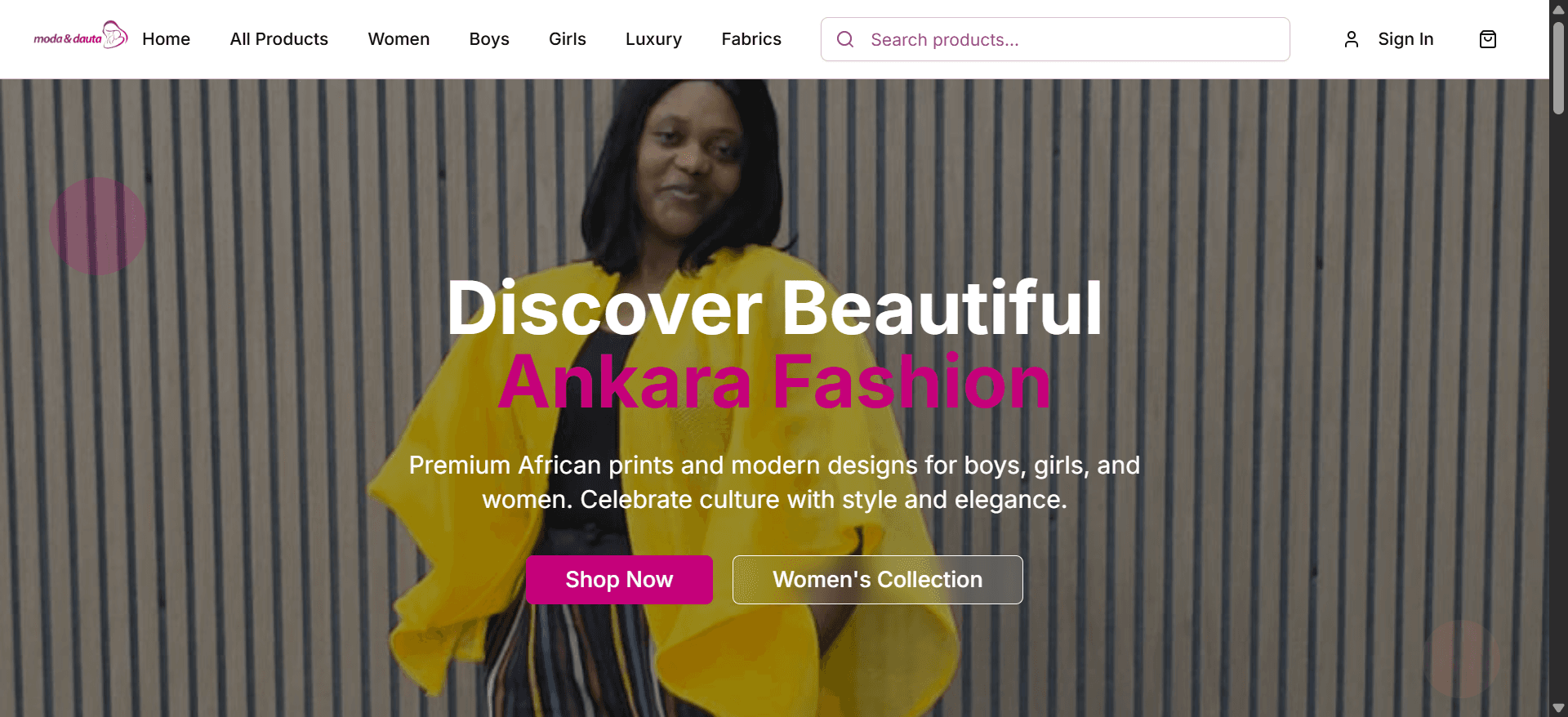Click the Ankara Fashion headline text

pos(774,382)
